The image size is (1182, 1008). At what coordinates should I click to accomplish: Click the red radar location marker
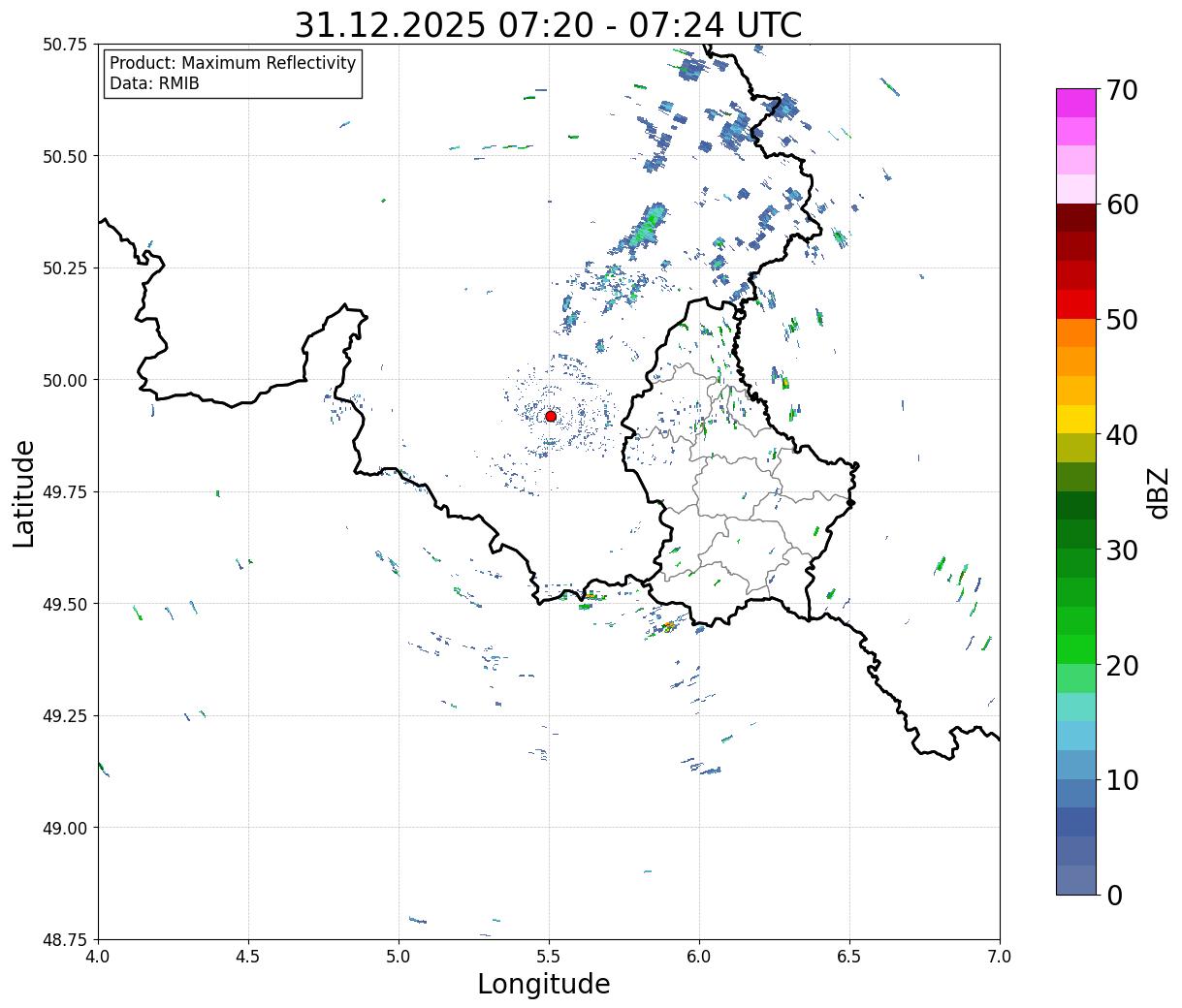[551, 416]
